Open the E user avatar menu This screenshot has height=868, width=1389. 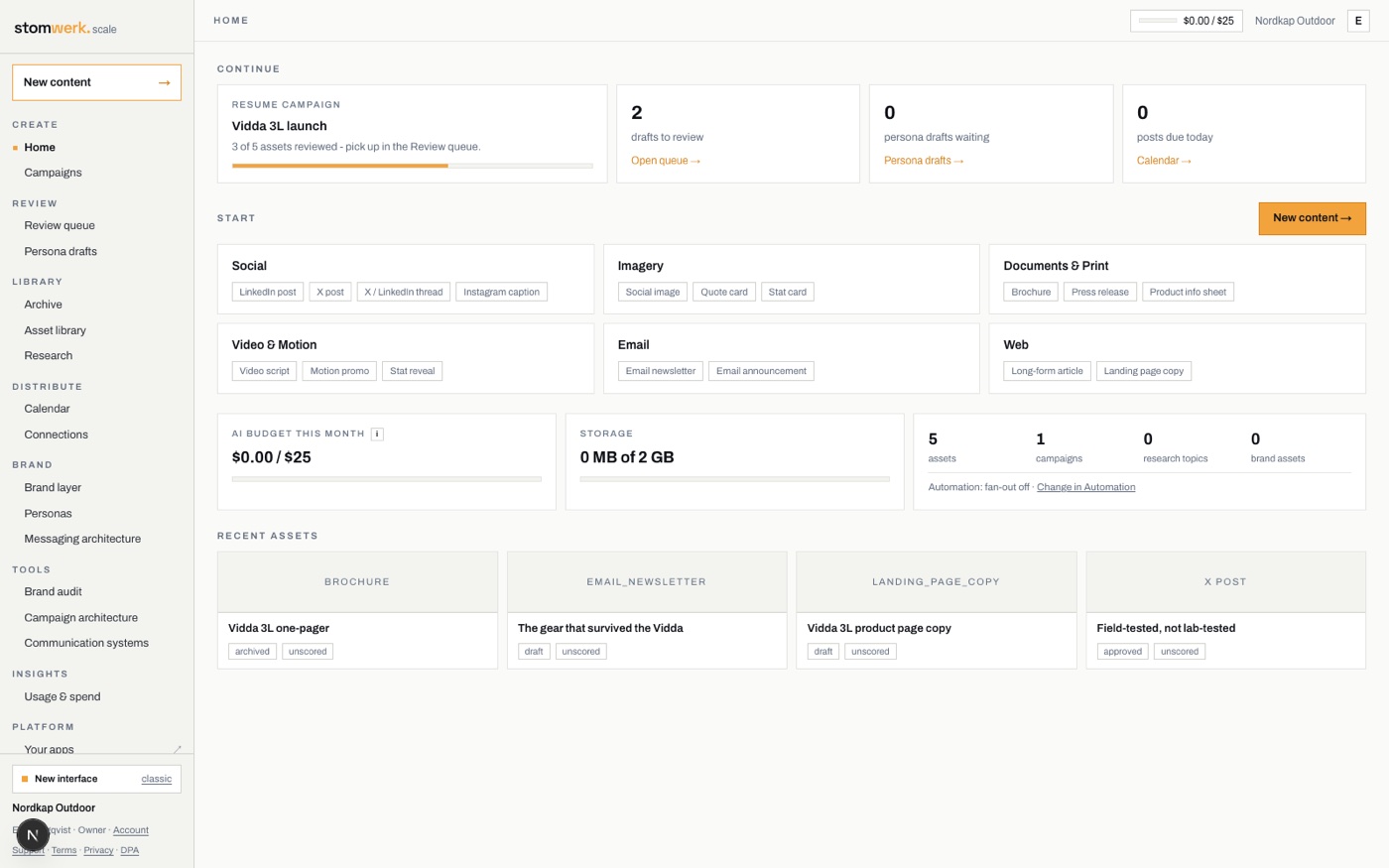click(x=1358, y=21)
